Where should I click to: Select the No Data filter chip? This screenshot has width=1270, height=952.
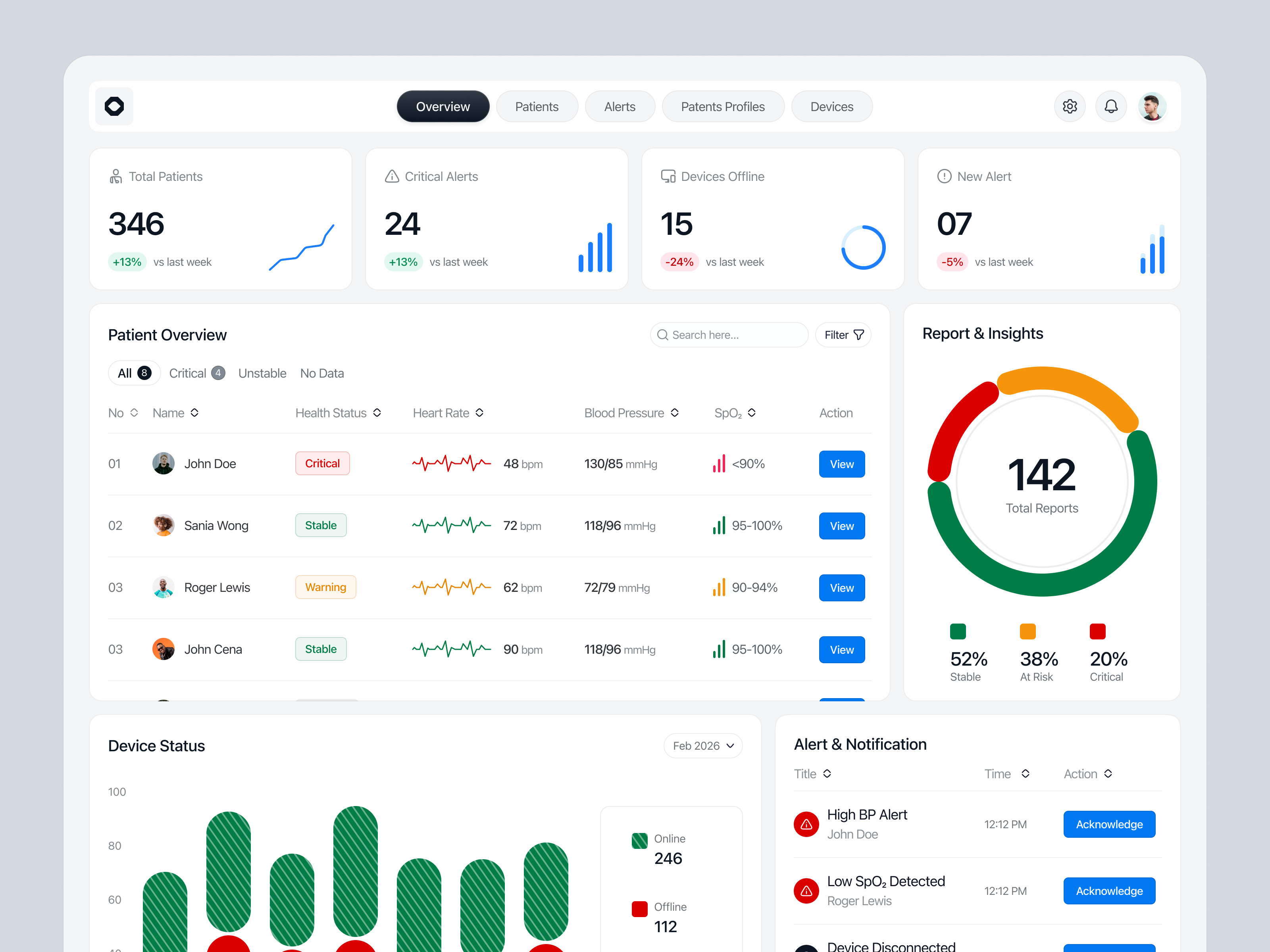[321, 372]
